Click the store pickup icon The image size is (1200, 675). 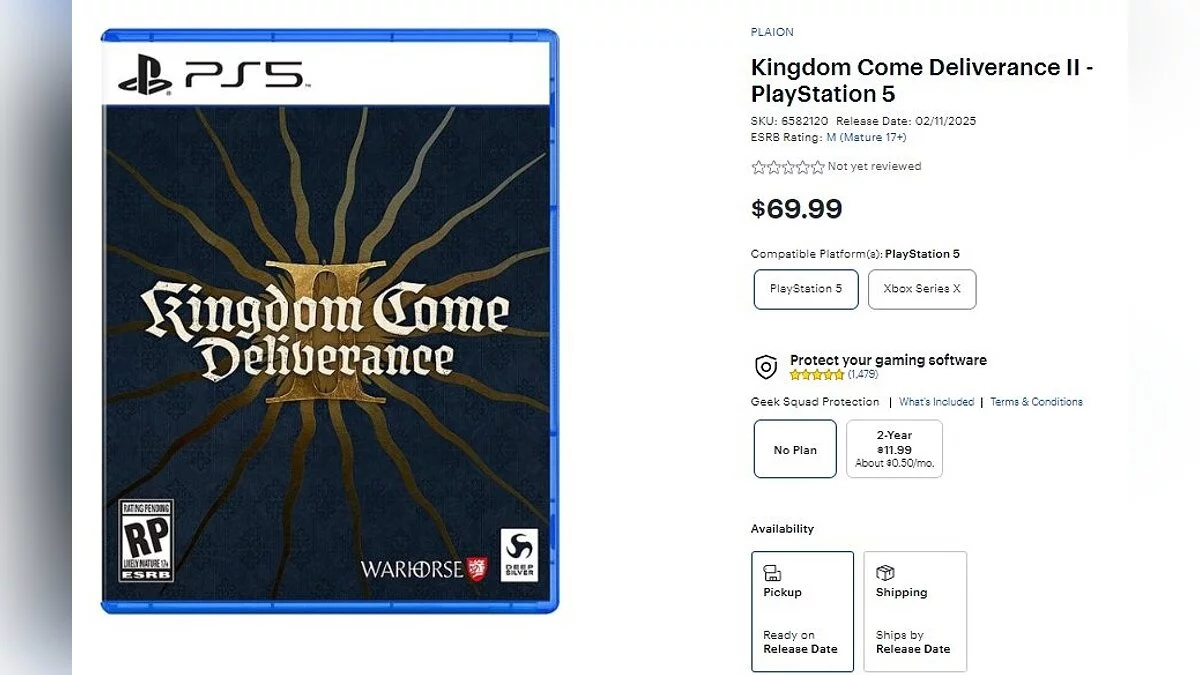point(772,573)
